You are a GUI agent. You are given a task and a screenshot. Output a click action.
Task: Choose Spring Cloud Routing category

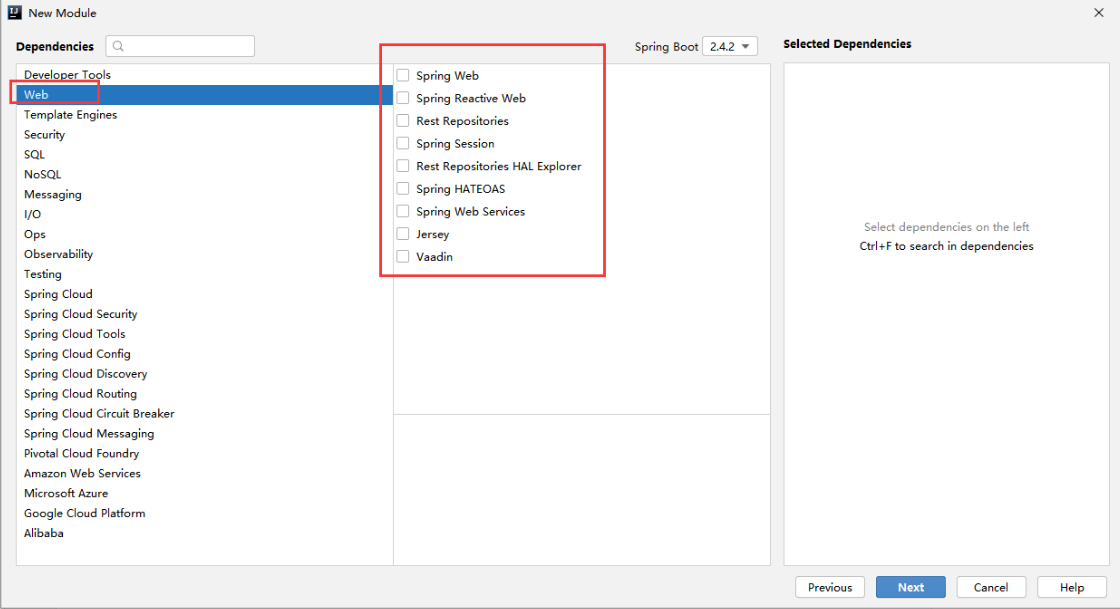tap(204, 394)
